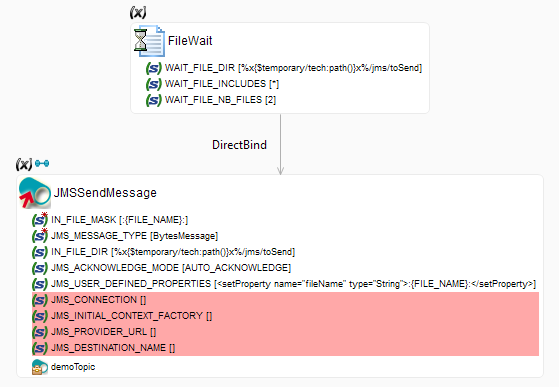Select IN_FILE_MASK [:{FILE_NAME}:] parameter text

pos(119,220)
